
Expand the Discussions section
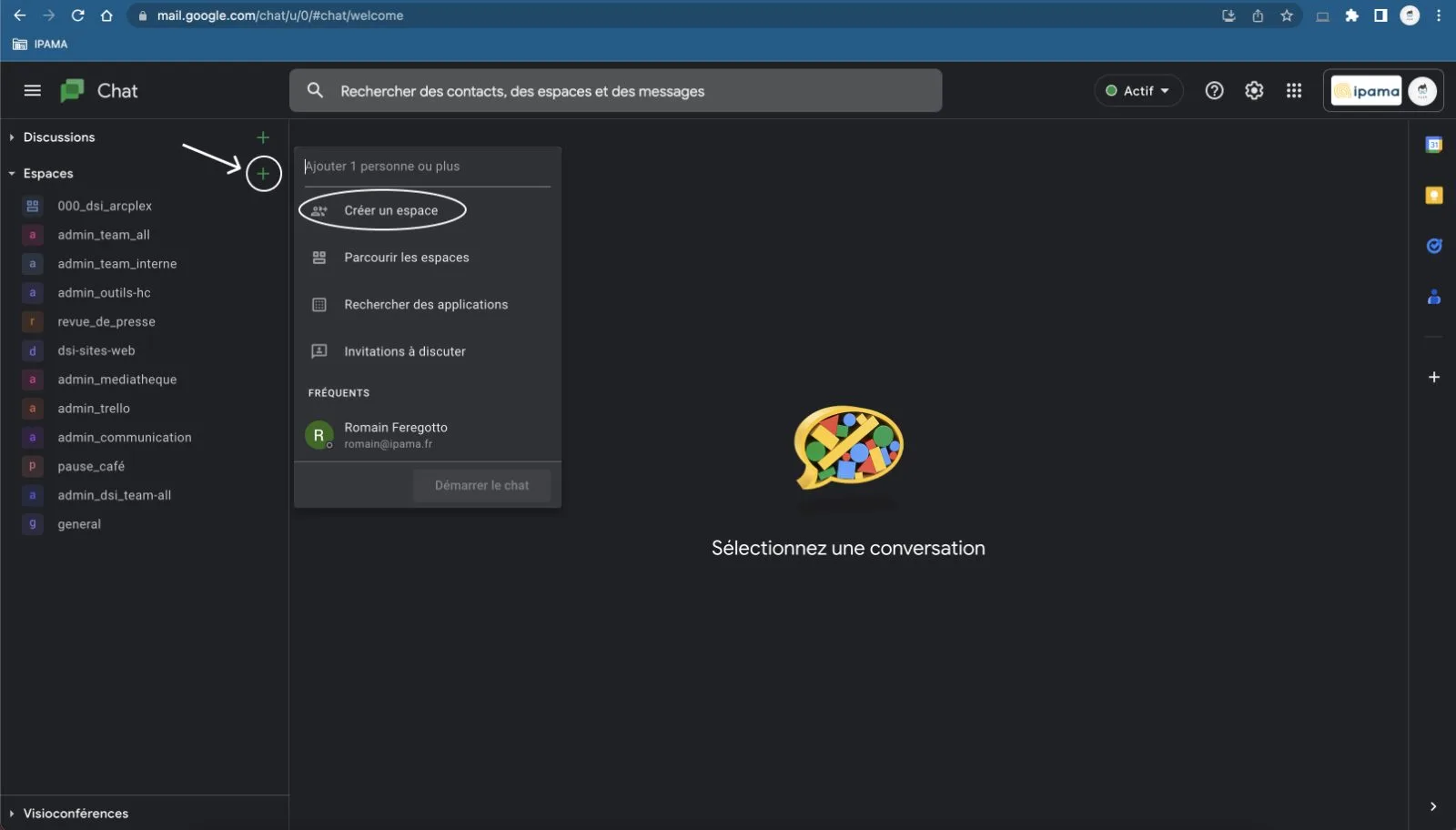(x=12, y=137)
